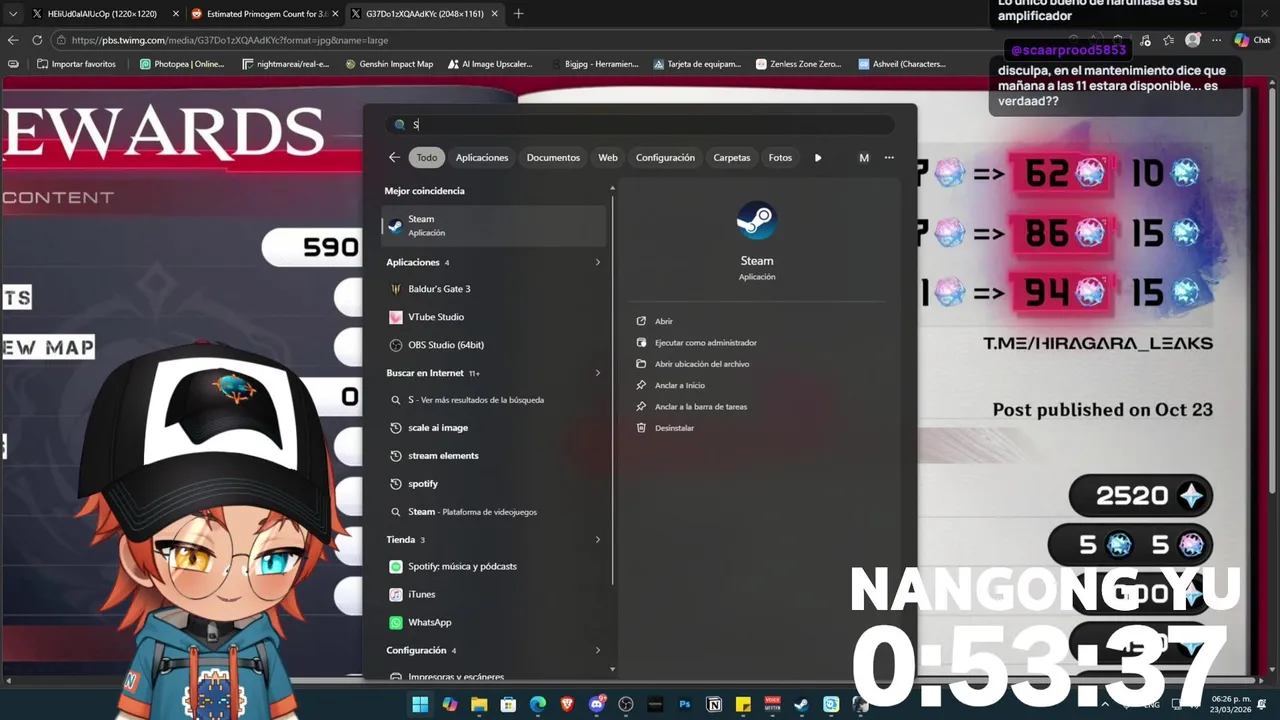Switch to Documentos search filter
The image size is (1280, 720).
(x=553, y=157)
